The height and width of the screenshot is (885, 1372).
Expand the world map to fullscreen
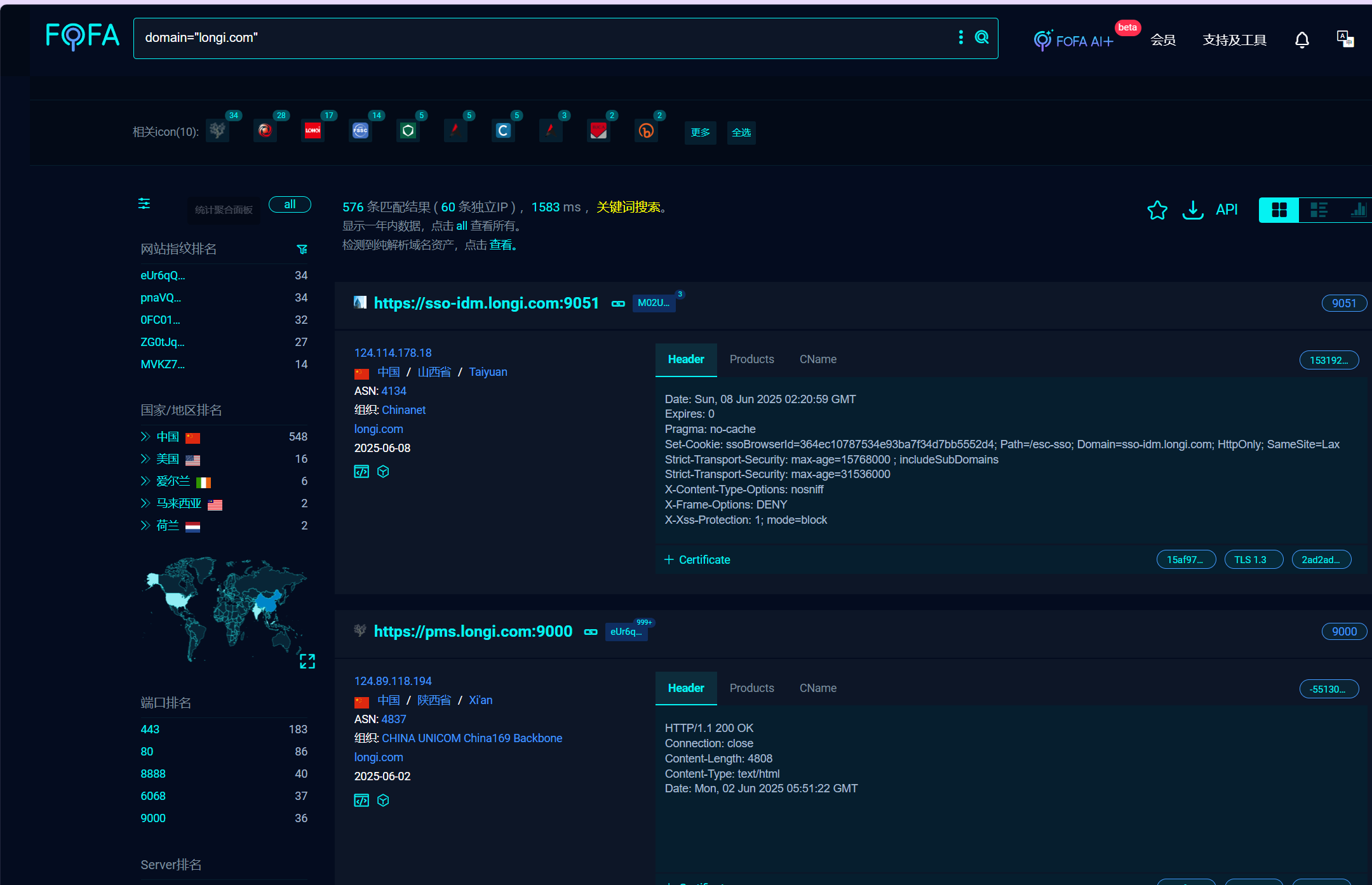click(307, 662)
